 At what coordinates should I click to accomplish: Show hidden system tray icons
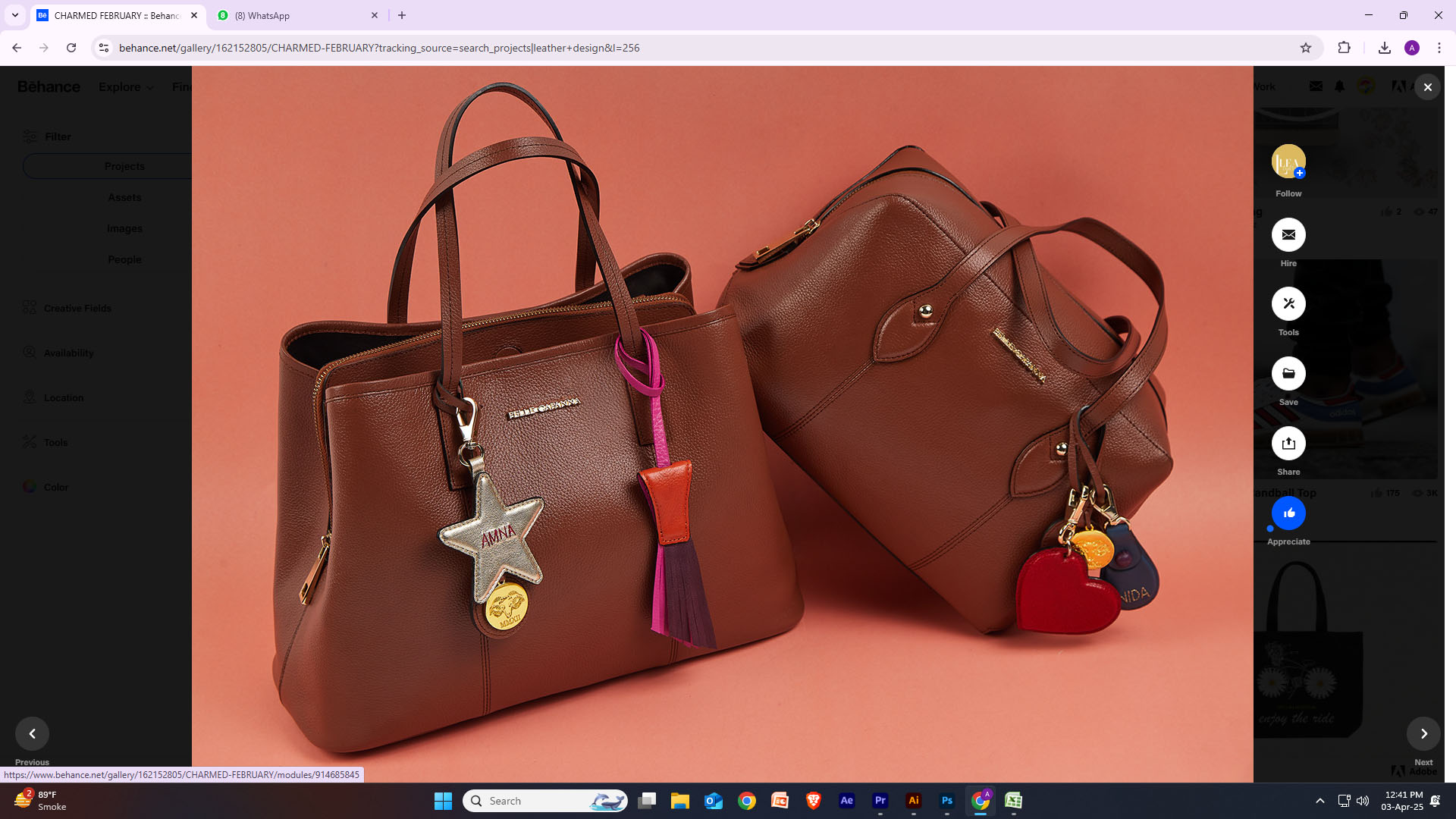[x=1319, y=801]
